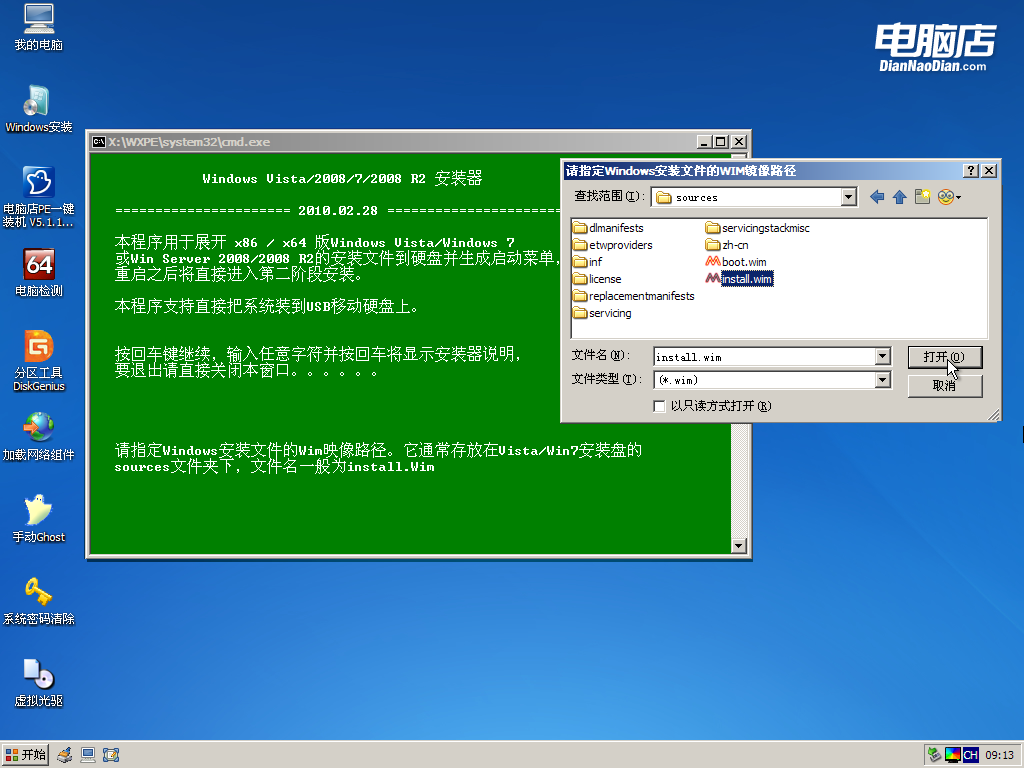The height and width of the screenshot is (768, 1024).
Task: Expand the 查找范围 location dropdown
Action: click(848, 196)
